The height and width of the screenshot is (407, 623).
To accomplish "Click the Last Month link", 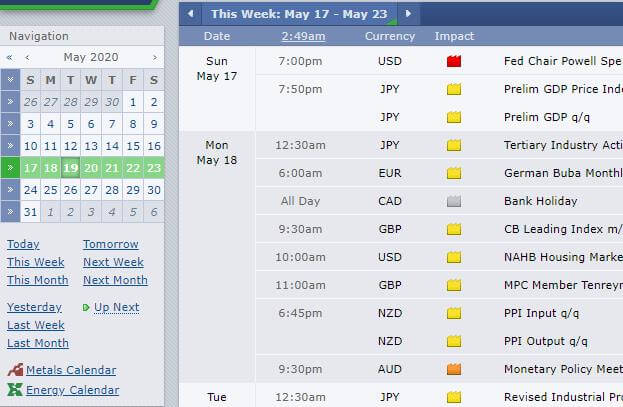I will [x=38, y=343].
